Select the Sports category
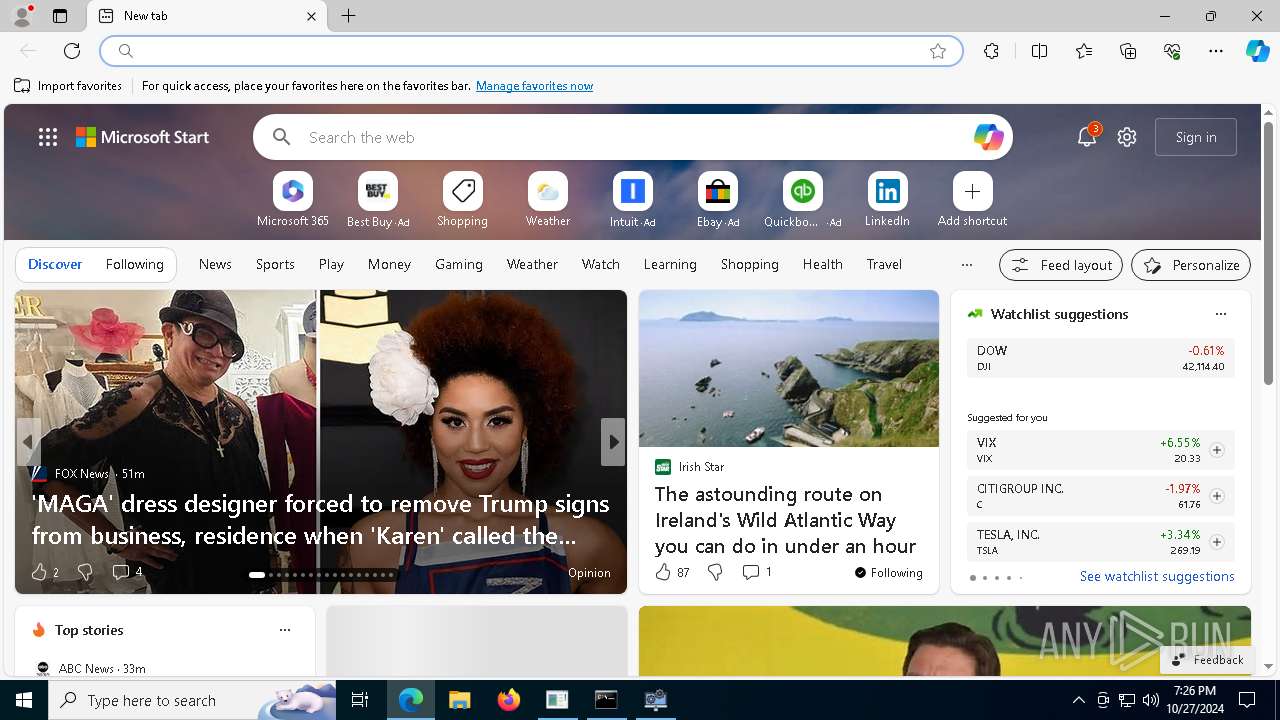The height and width of the screenshot is (720, 1280). pyautogui.click(x=275, y=264)
